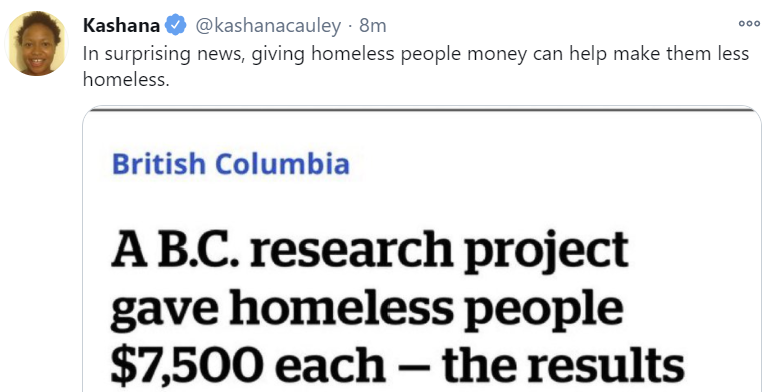Viewport: 776px width, 392px height.
Task: Open the @kashanacauley handle link
Action: pos(268,25)
